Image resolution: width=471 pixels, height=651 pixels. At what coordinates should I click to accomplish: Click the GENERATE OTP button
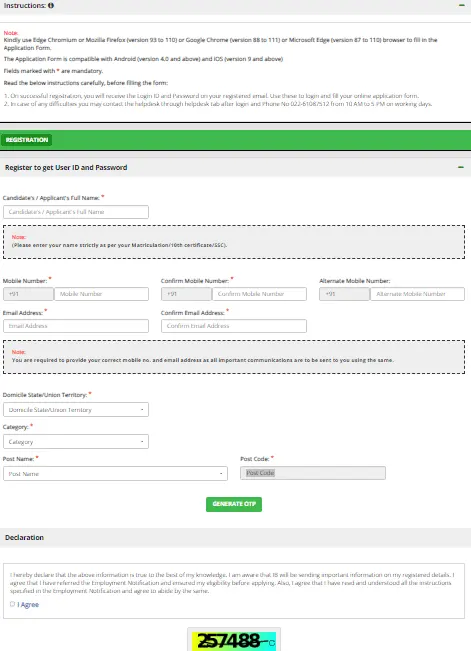point(234,504)
